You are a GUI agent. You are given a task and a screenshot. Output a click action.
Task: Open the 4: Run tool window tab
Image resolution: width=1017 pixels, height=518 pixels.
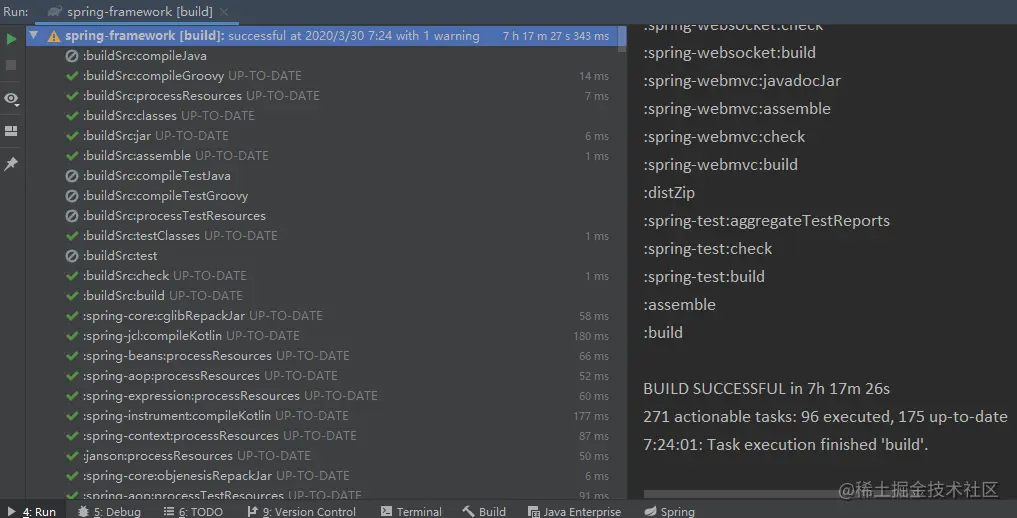point(31,512)
